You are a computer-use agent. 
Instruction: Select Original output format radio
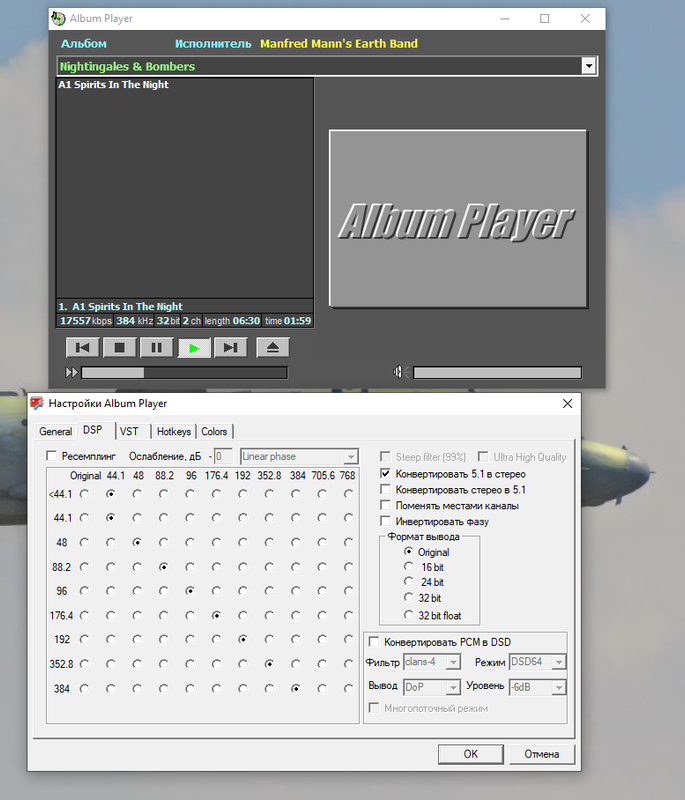pos(408,552)
